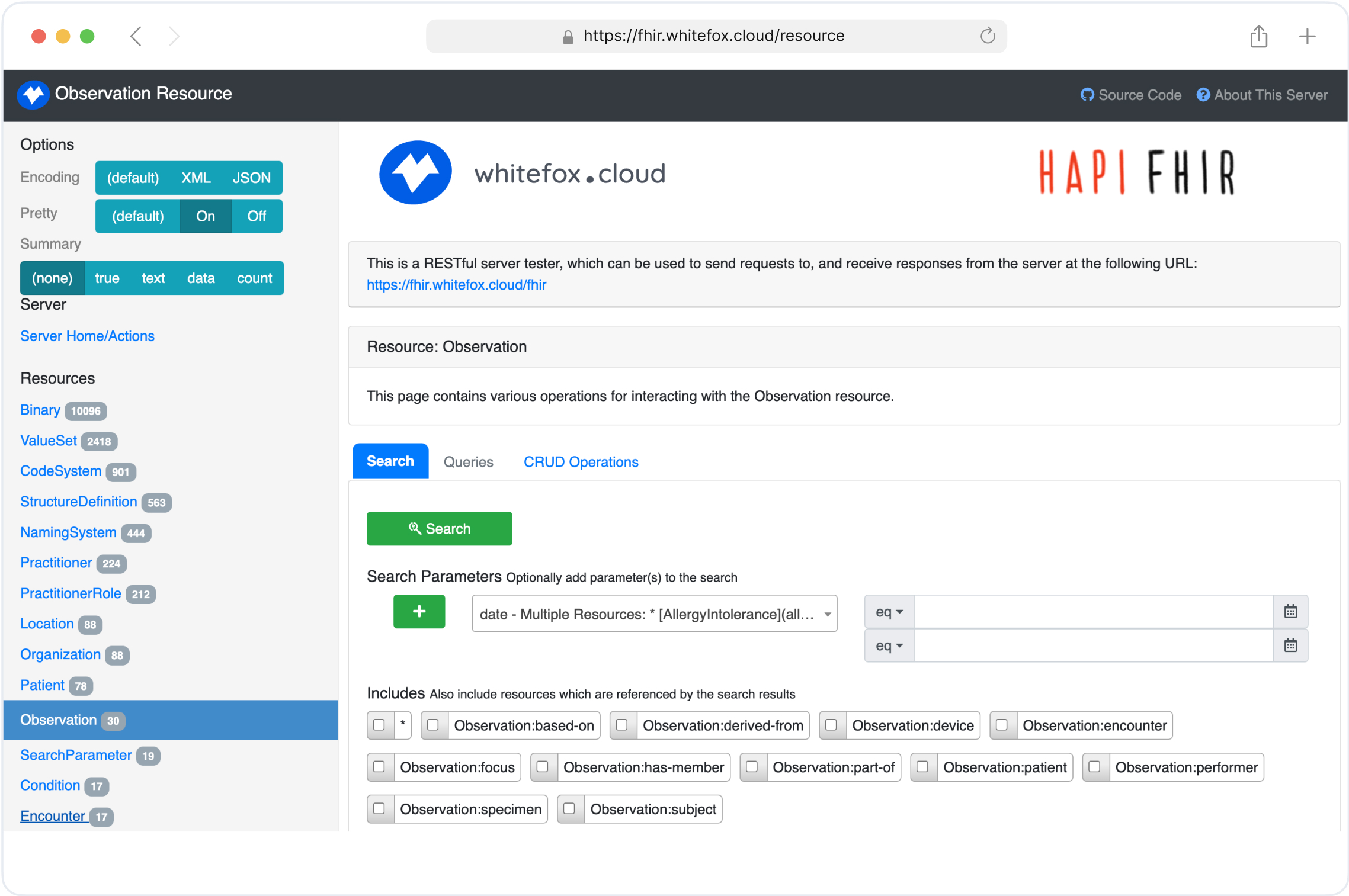Check Observation:patient include
Screen dimensions: 1349x896
(x=922, y=767)
